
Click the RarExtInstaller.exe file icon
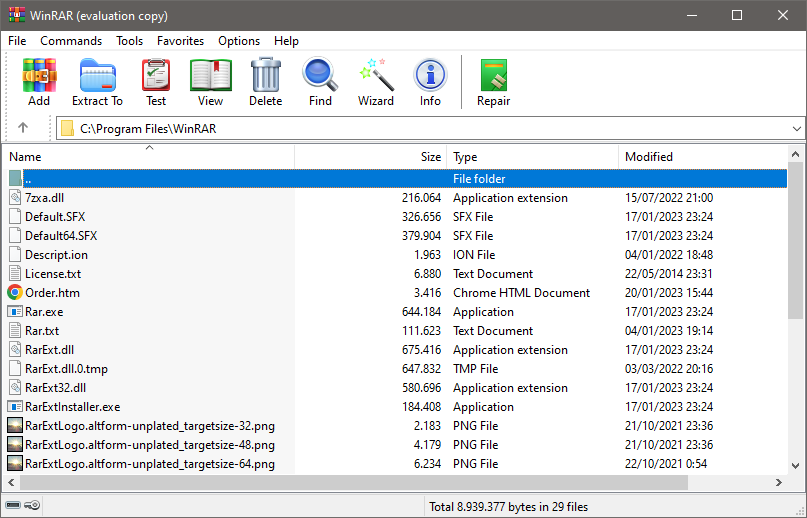pyautogui.click(x=15, y=407)
